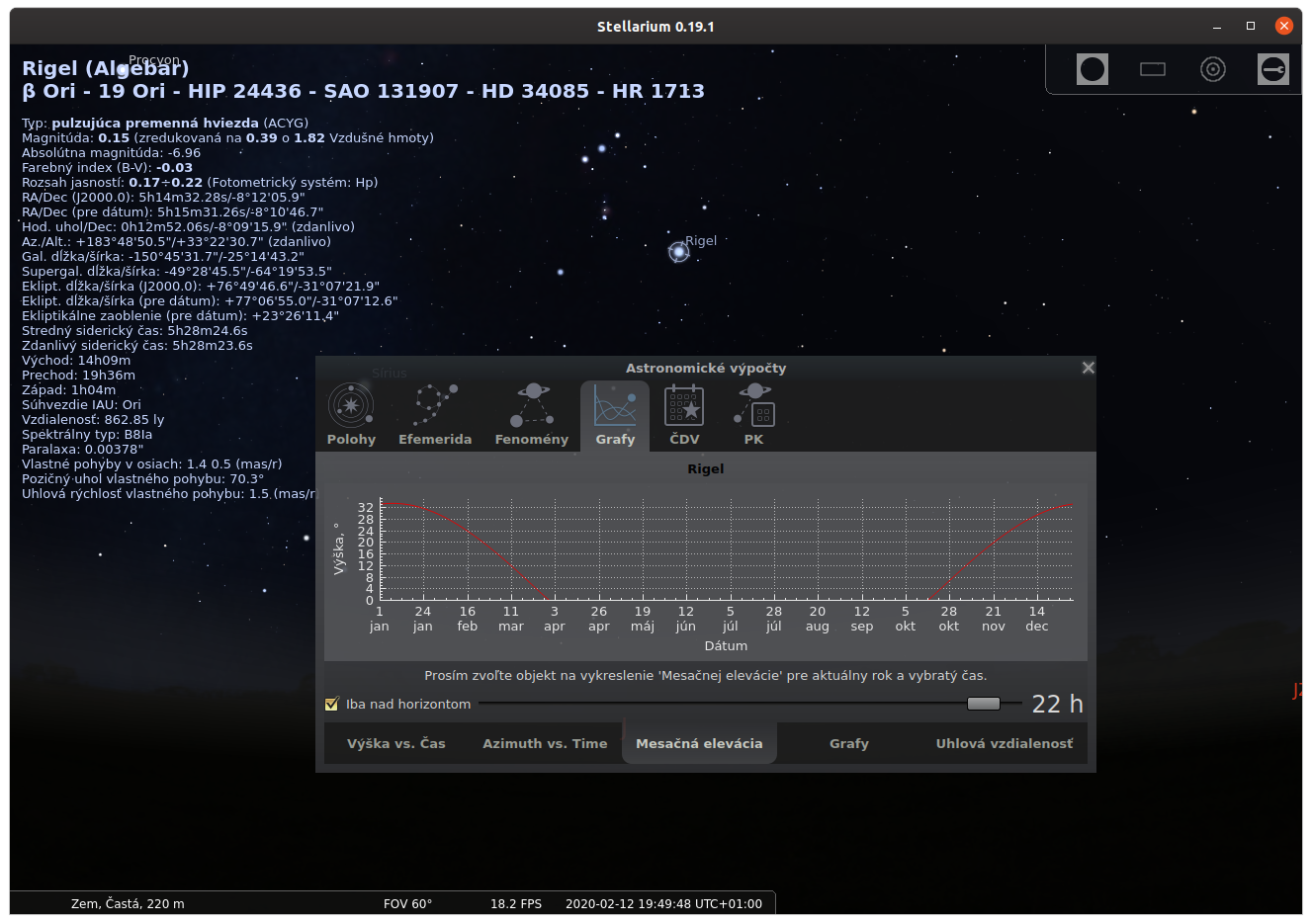Click the '22 h' time value
Viewport: 1312px width, 924px height.
click(1057, 704)
